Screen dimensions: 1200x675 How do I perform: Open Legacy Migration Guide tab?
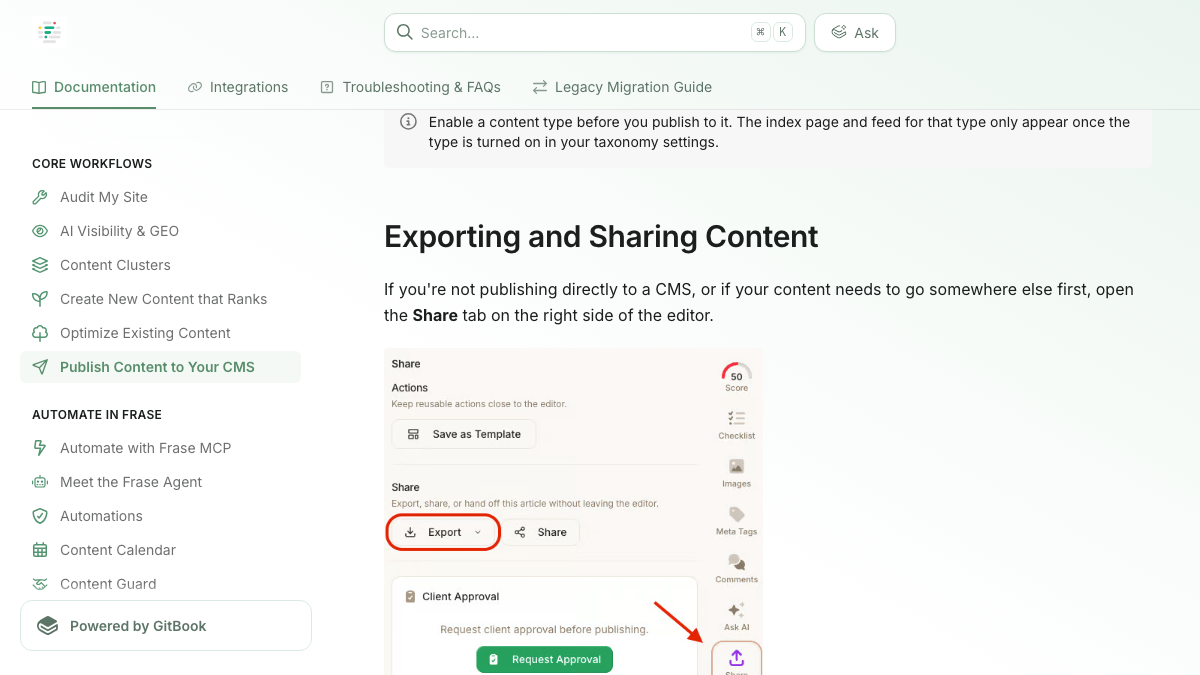pos(622,87)
